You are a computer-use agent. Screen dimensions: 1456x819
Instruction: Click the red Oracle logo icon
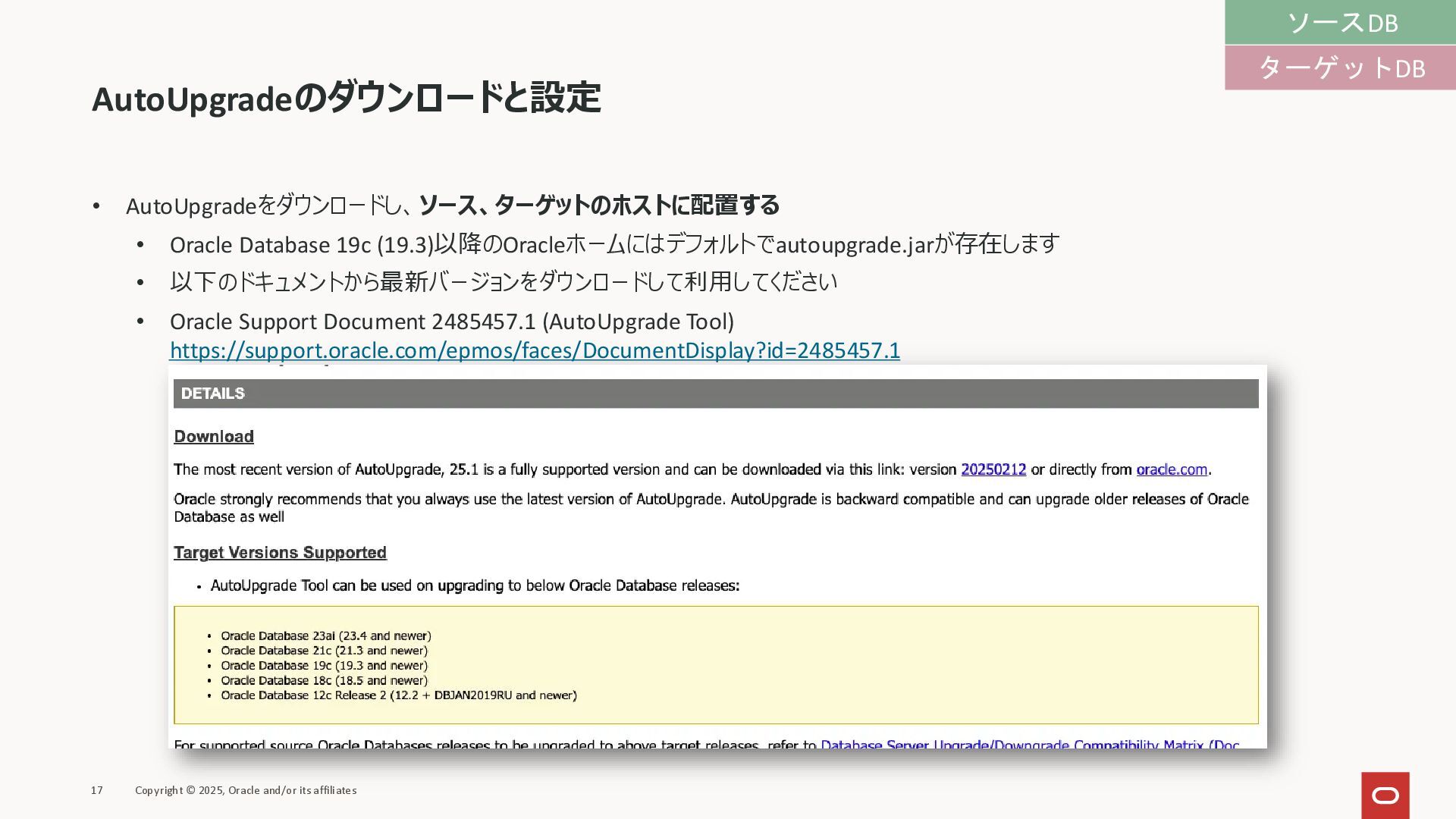[x=1385, y=795]
